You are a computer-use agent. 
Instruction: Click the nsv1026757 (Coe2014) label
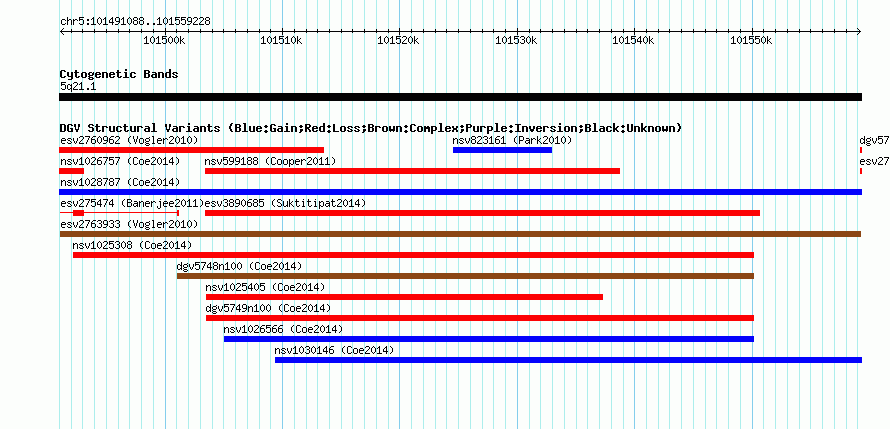pos(120,161)
